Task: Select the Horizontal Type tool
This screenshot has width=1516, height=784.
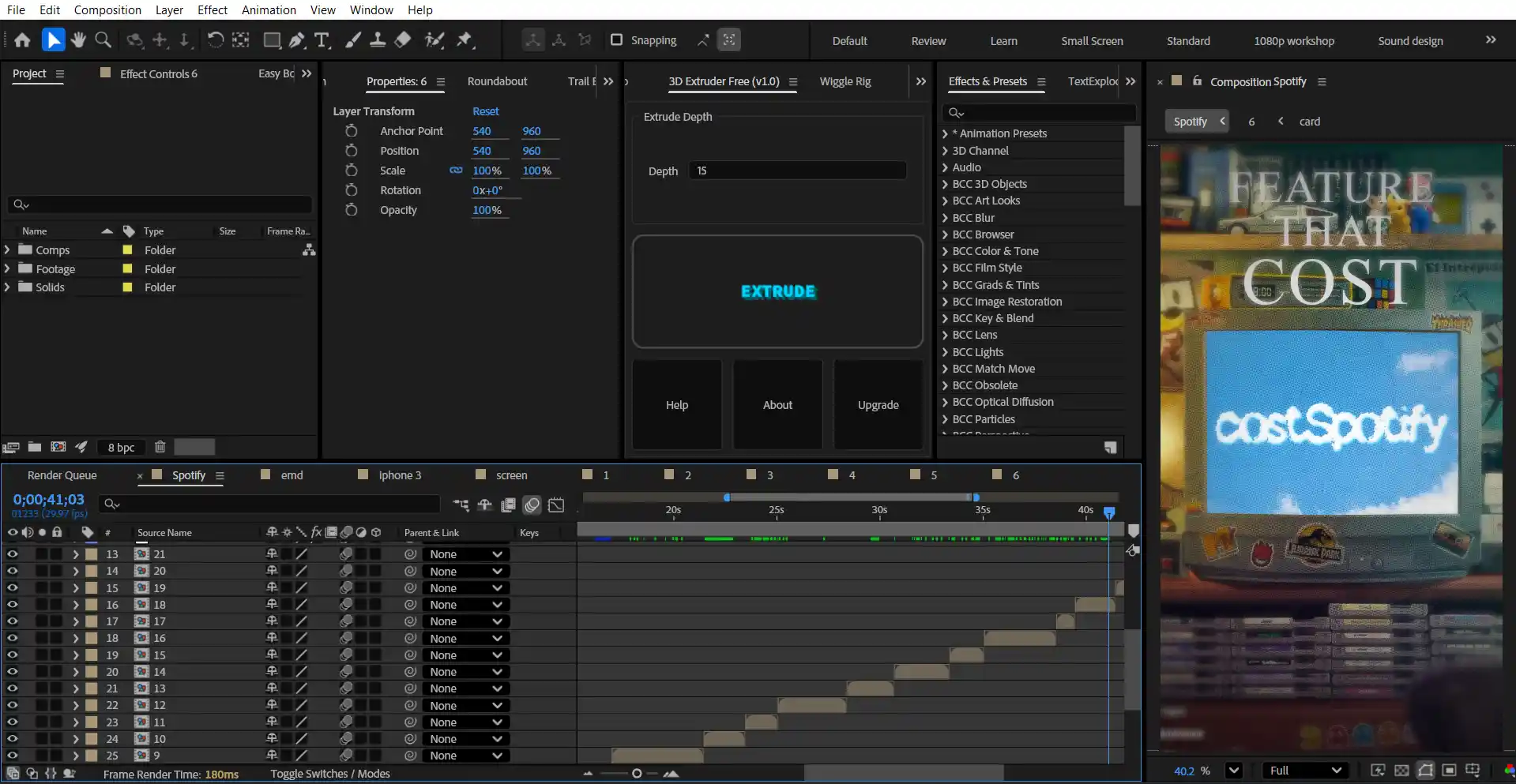Action: [322, 40]
